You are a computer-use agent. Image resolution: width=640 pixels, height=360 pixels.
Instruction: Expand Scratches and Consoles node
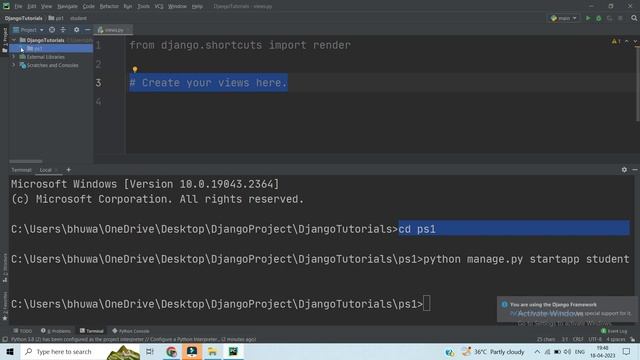coord(13,65)
